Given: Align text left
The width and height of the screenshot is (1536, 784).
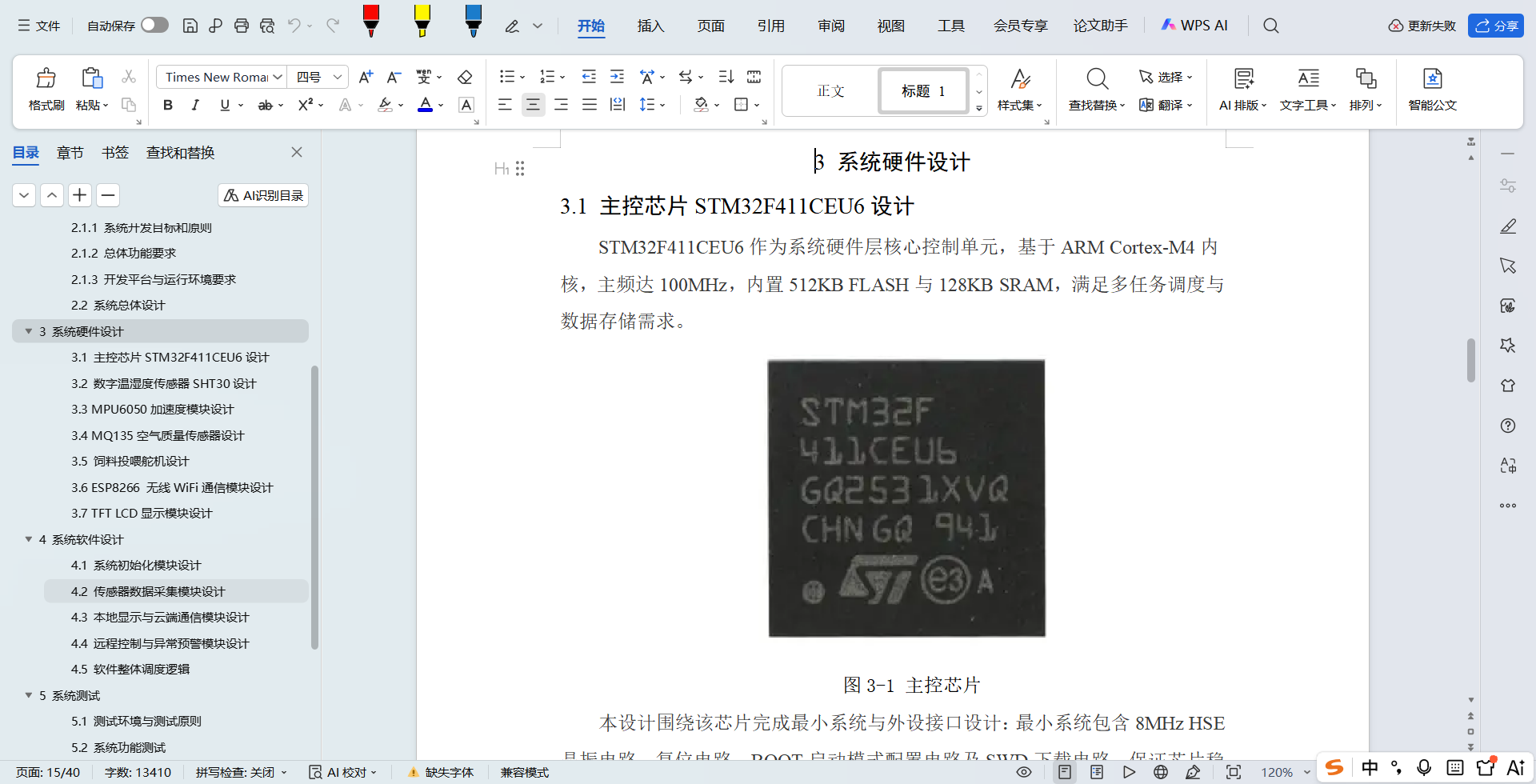Looking at the screenshot, I should click(505, 105).
